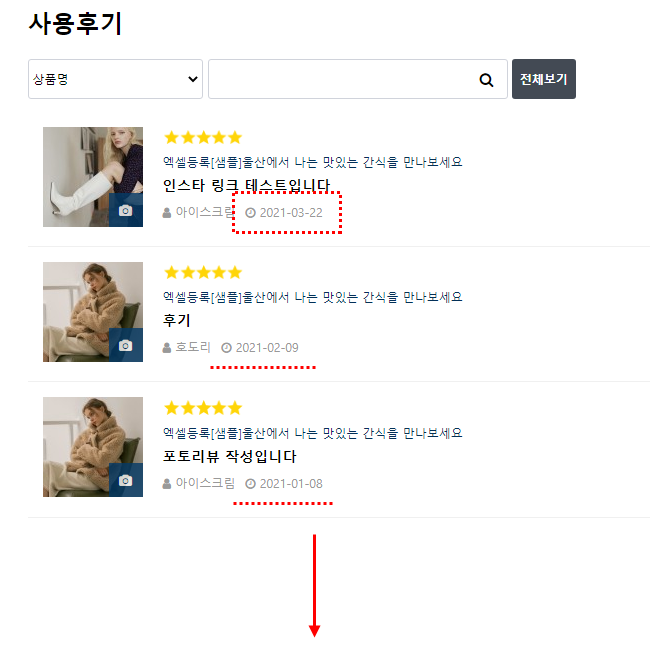Viewport: 650px width, 650px height.
Task: Click five-star rating of 후기 review
Action: [x=203, y=272]
